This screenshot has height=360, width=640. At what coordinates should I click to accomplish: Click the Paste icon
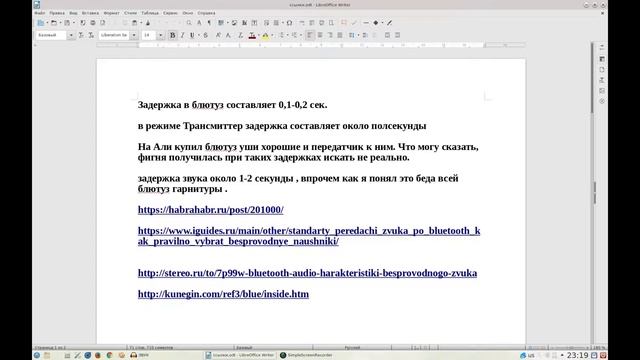[135, 23]
